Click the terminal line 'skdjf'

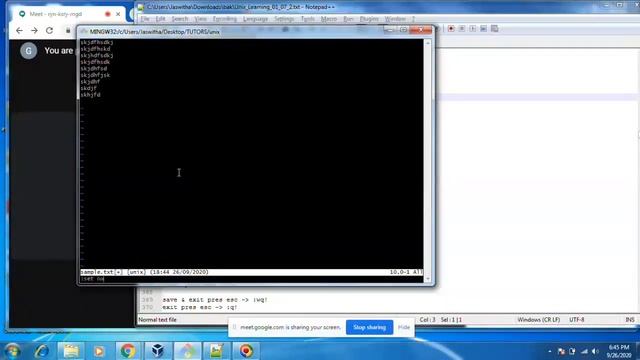89,88
